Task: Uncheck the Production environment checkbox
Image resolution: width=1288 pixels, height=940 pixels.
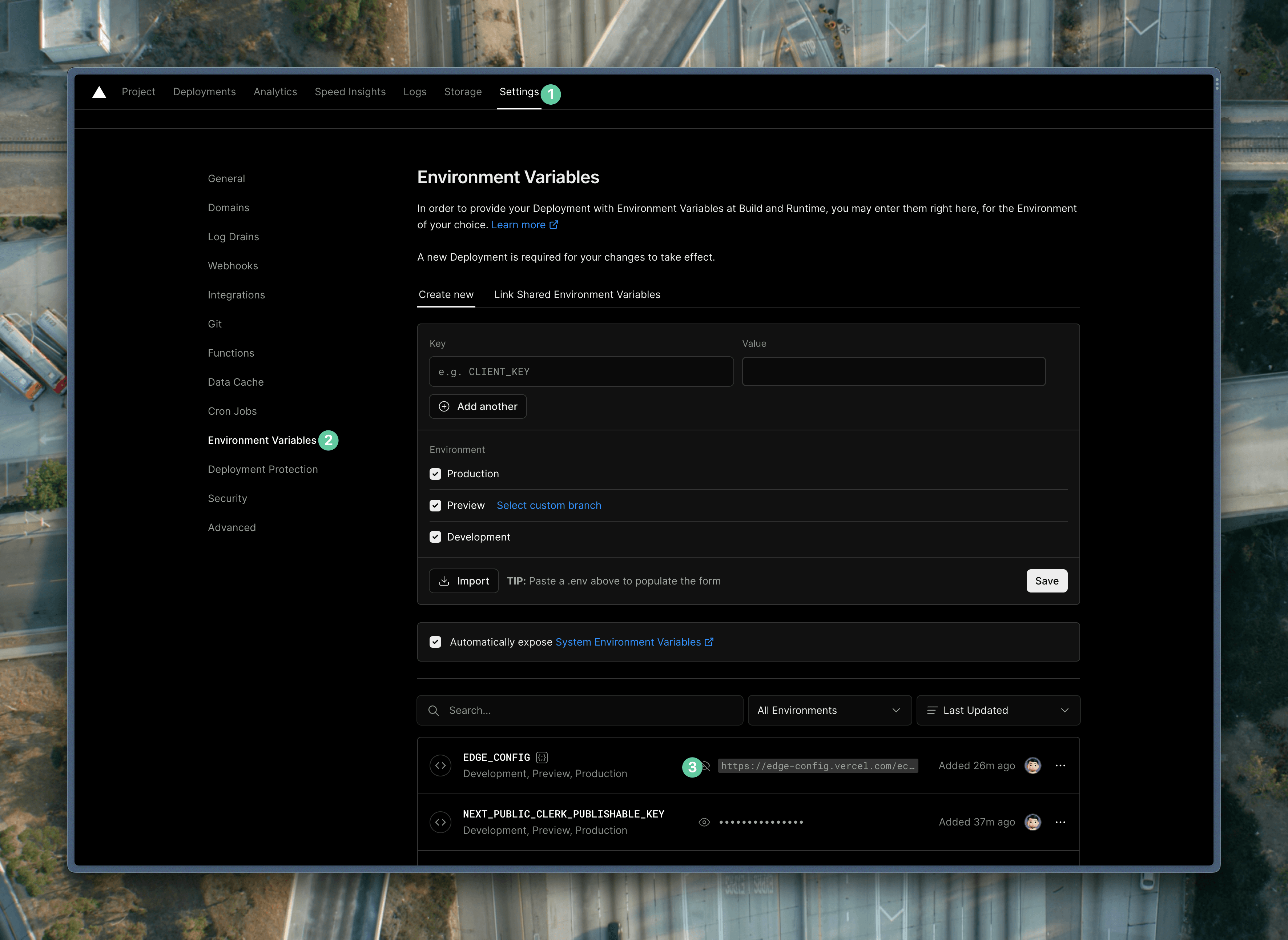Action: coord(435,474)
